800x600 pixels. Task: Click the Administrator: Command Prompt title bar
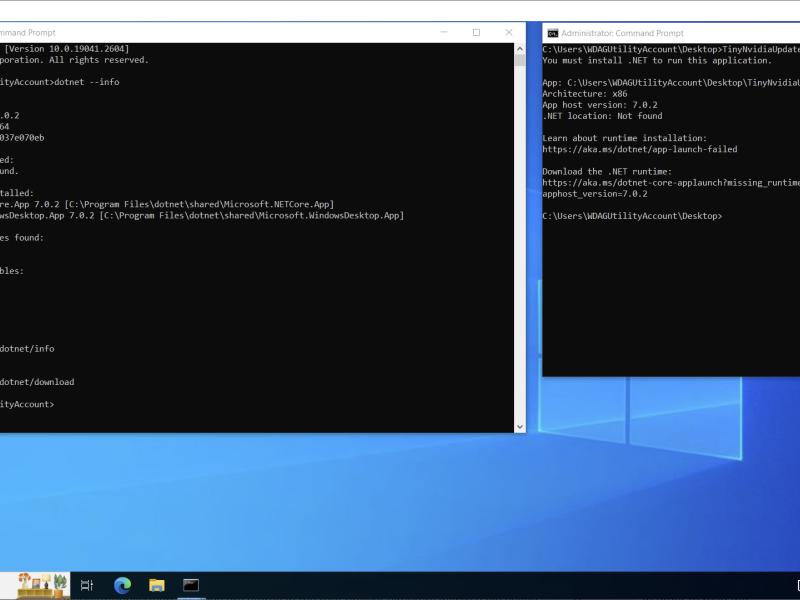point(671,33)
